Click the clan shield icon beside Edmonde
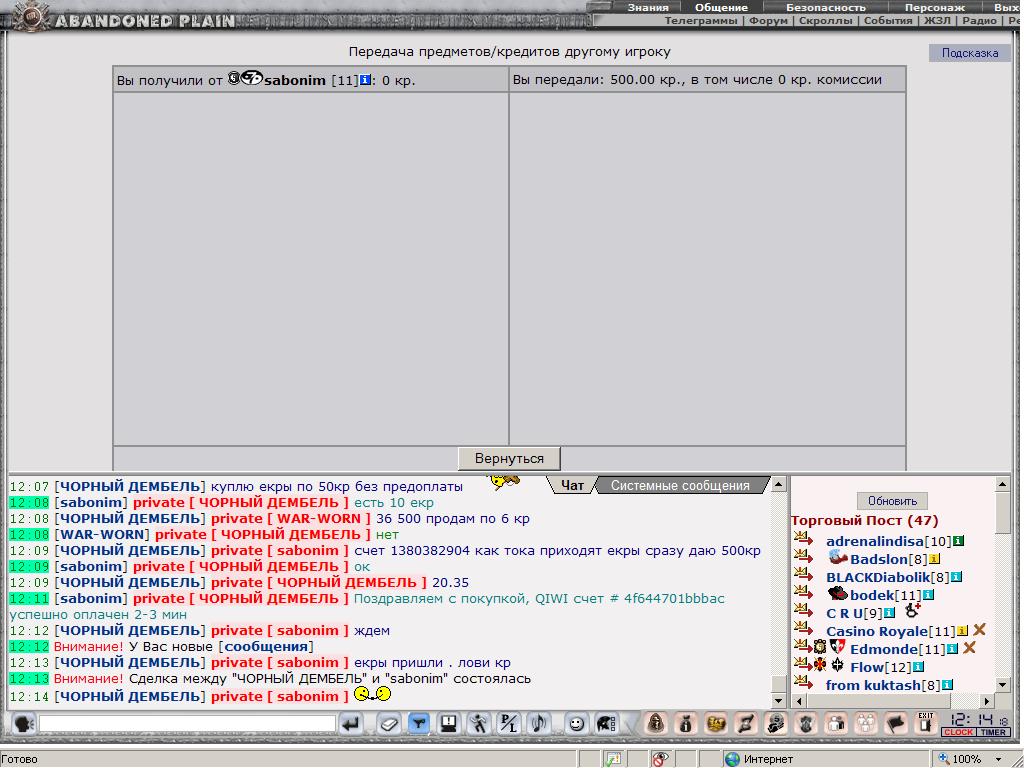The width and height of the screenshot is (1024, 768). (x=837, y=647)
